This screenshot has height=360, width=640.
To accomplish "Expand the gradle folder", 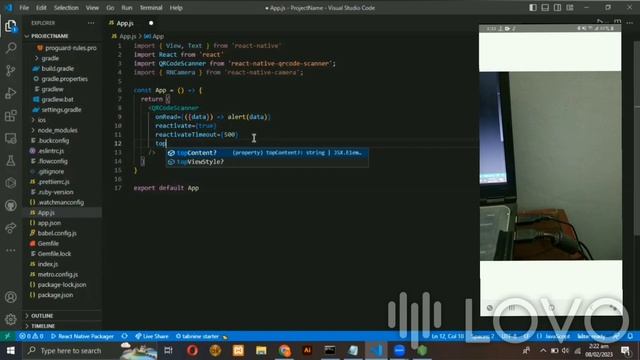I will pyautogui.click(x=50, y=58).
